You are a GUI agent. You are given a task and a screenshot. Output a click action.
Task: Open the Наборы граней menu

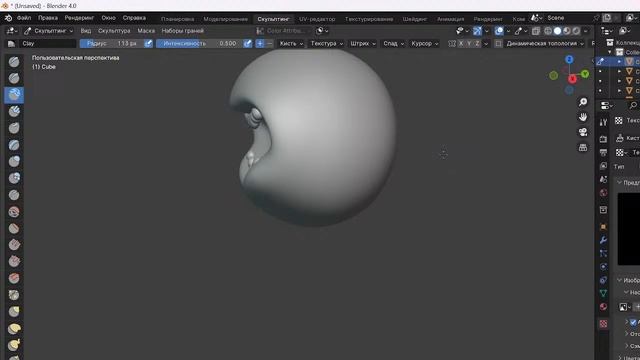pyautogui.click(x=182, y=31)
